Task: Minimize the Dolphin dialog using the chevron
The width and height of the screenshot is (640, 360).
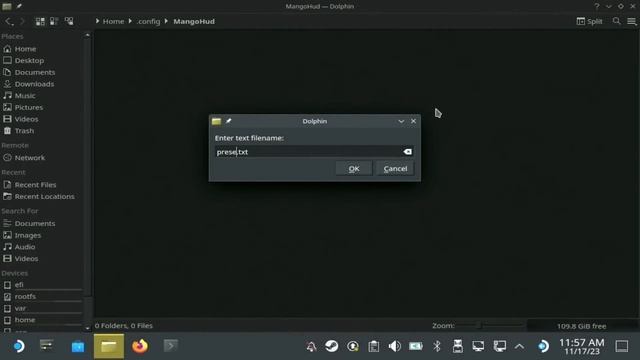Action: point(401,121)
